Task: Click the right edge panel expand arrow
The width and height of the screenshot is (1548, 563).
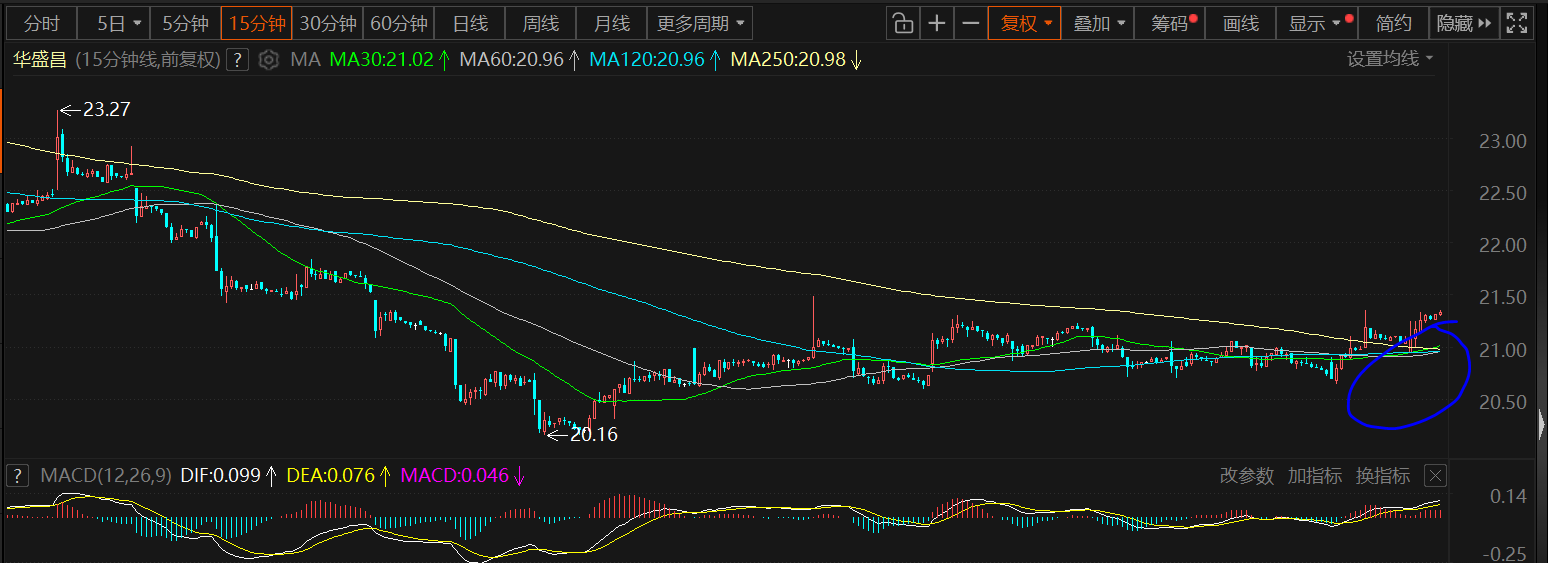Action: [x=1541, y=426]
